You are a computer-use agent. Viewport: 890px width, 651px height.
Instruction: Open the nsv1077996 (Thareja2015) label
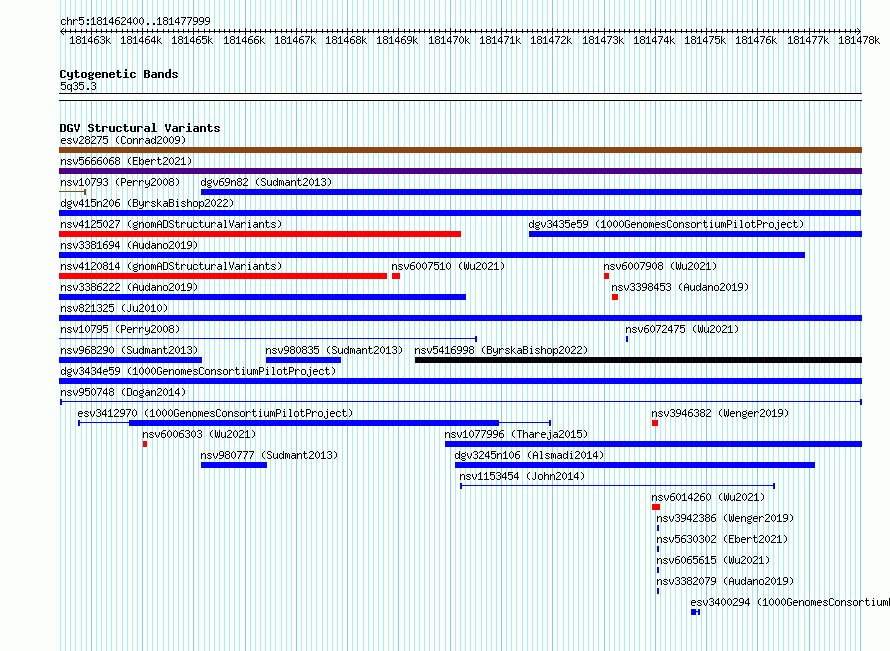coord(516,434)
